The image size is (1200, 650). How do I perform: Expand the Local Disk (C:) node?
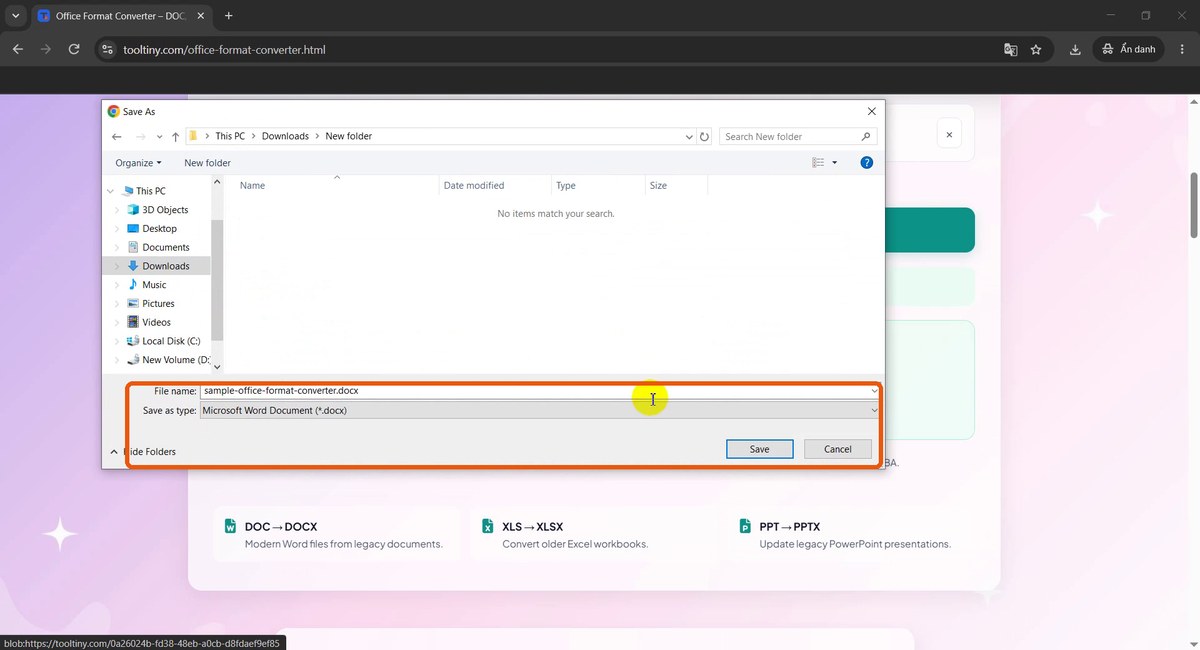(x=118, y=341)
